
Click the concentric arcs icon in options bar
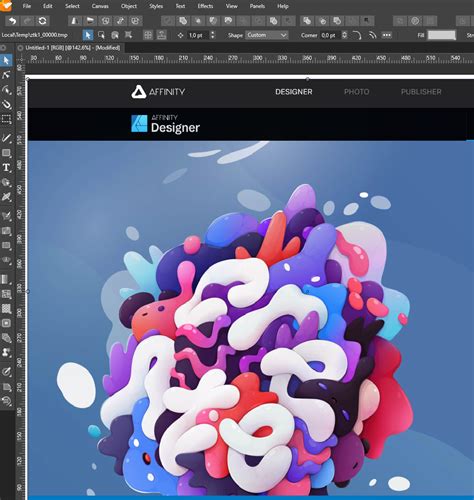click(x=372, y=35)
